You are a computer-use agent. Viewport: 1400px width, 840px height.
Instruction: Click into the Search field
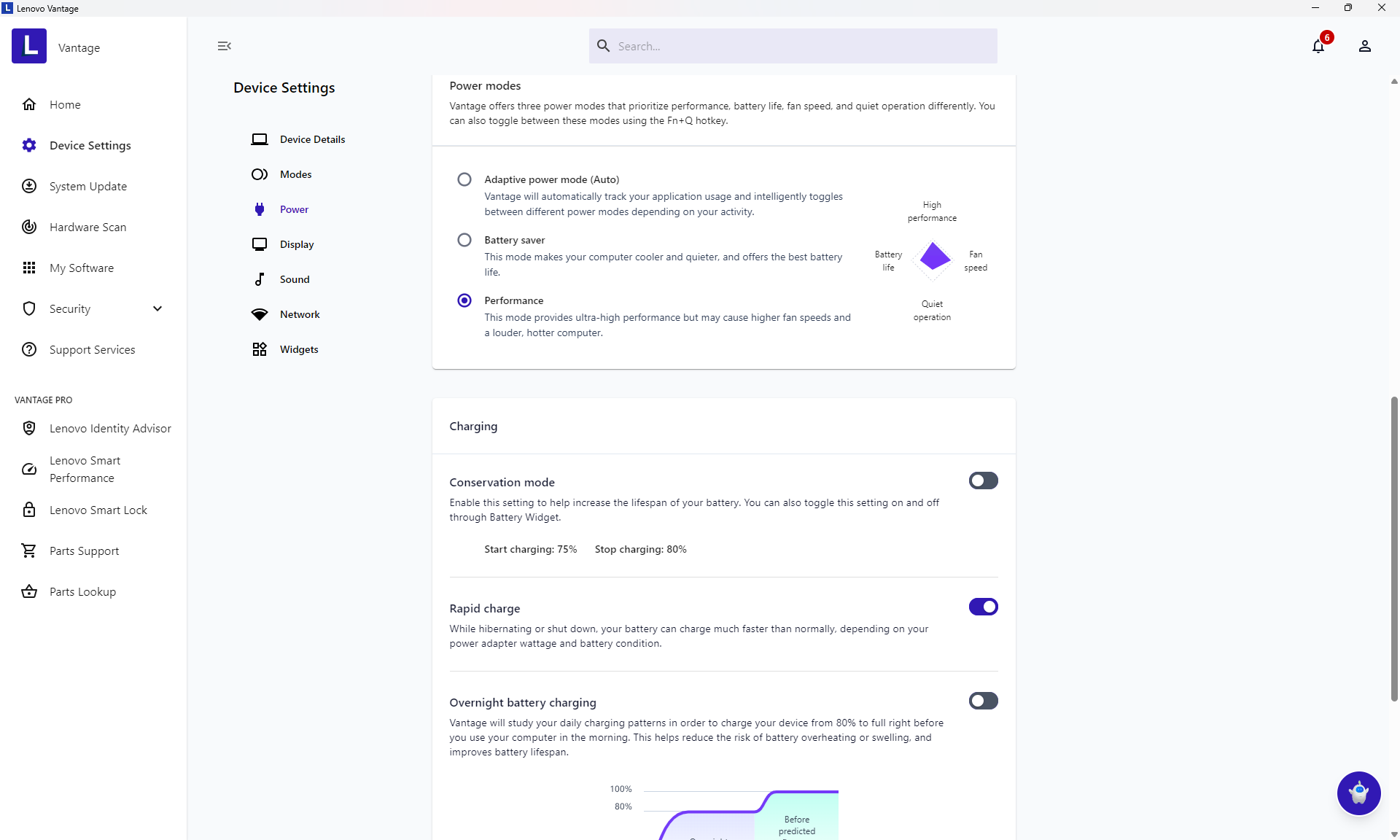click(802, 46)
